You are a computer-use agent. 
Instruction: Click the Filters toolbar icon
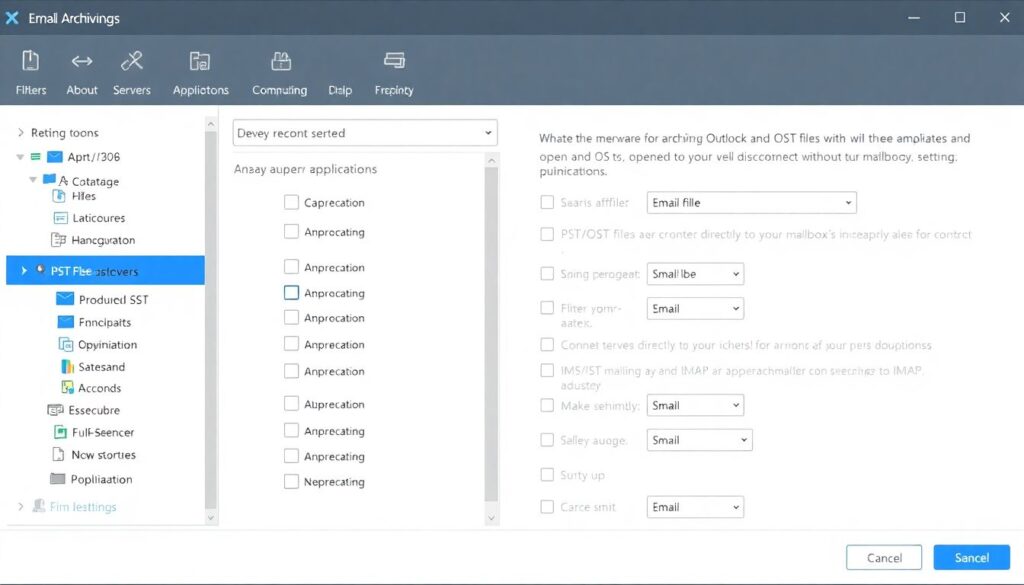tap(30, 62)
